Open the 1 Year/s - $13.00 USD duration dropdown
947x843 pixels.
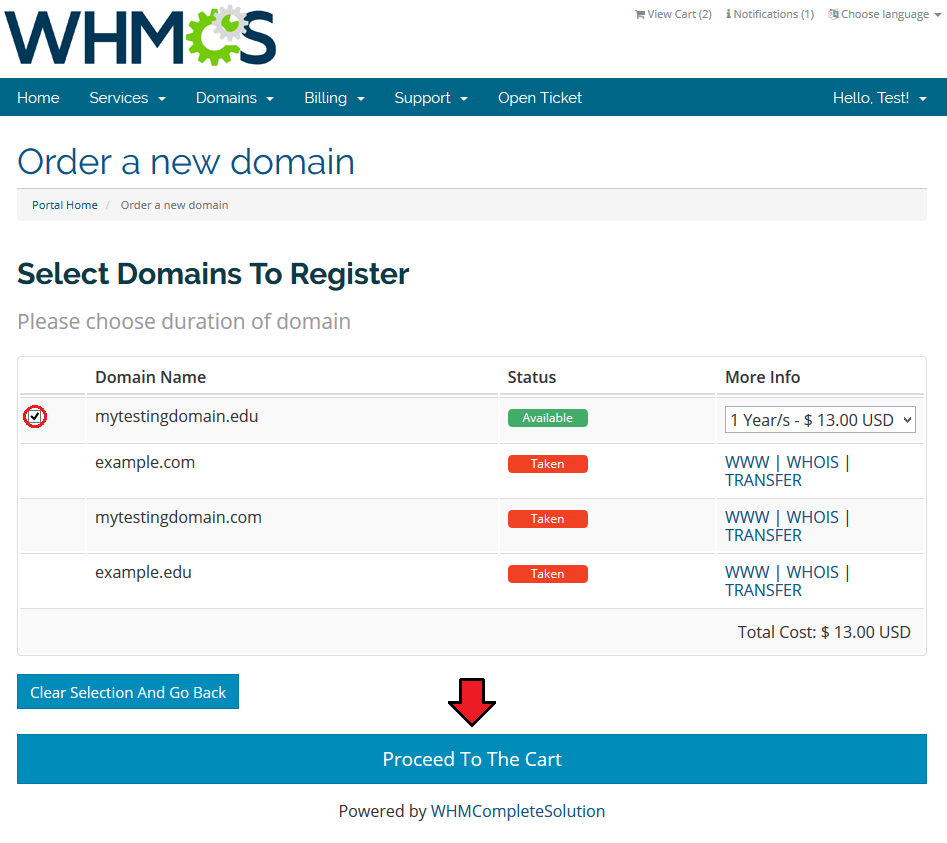tap(820, 420)
